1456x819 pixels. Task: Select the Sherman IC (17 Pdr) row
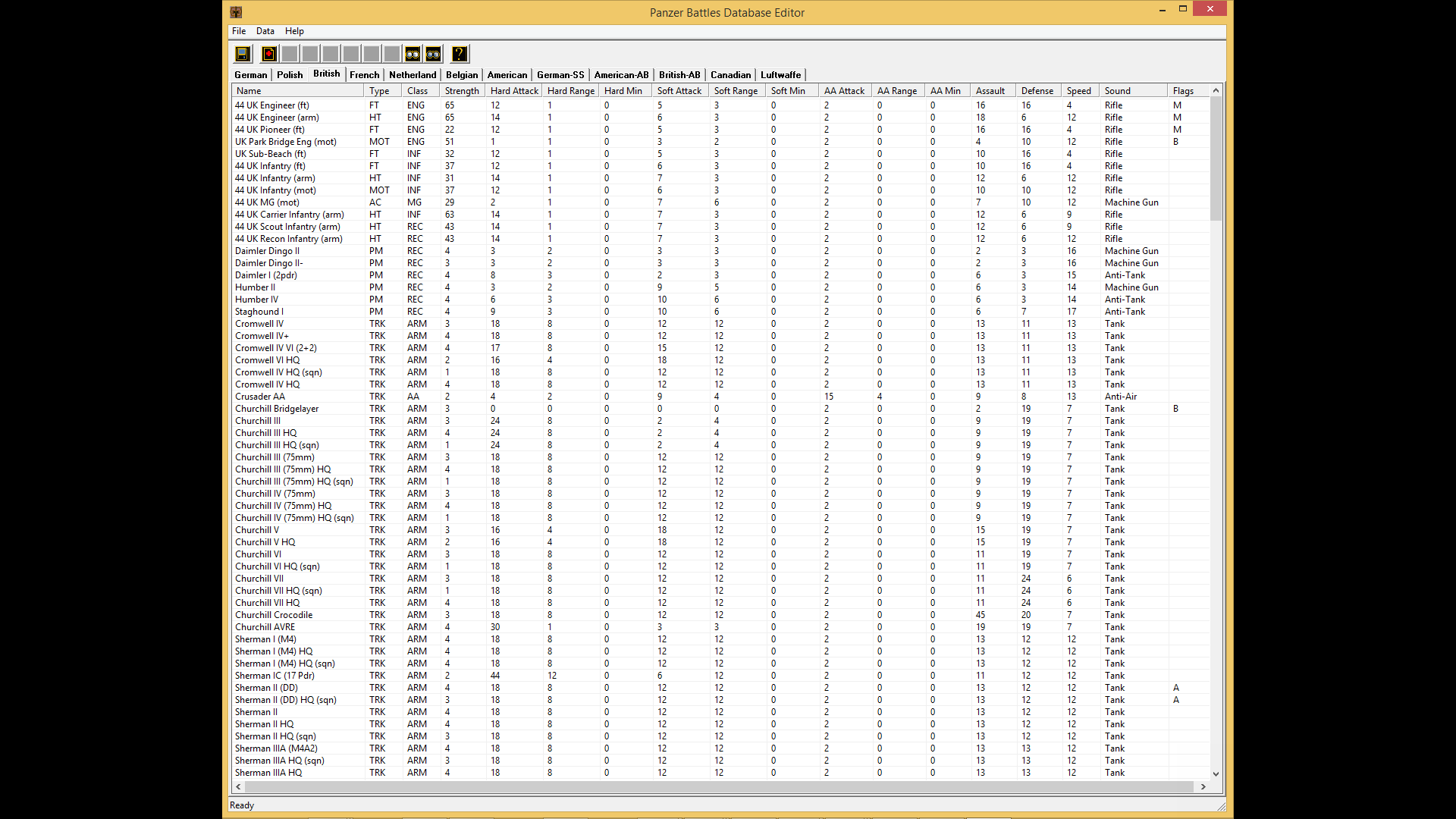tap(720, 676)
